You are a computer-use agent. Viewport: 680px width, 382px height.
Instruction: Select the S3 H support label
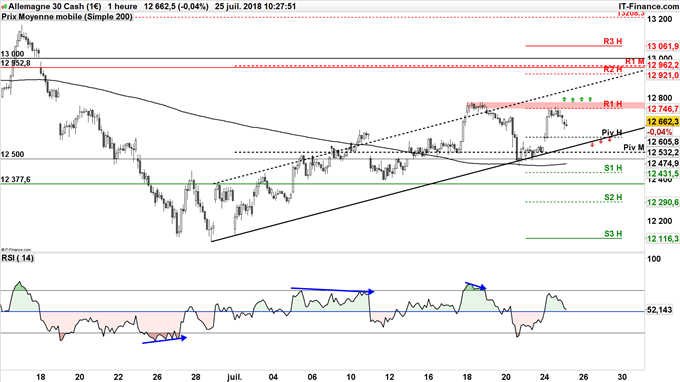613,234
